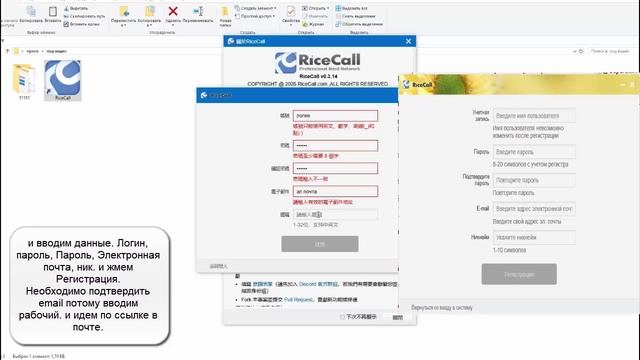Screen dimensions: 640x360
Task: Click the grey register button in Chinese form
Action: tap(320, 244)
